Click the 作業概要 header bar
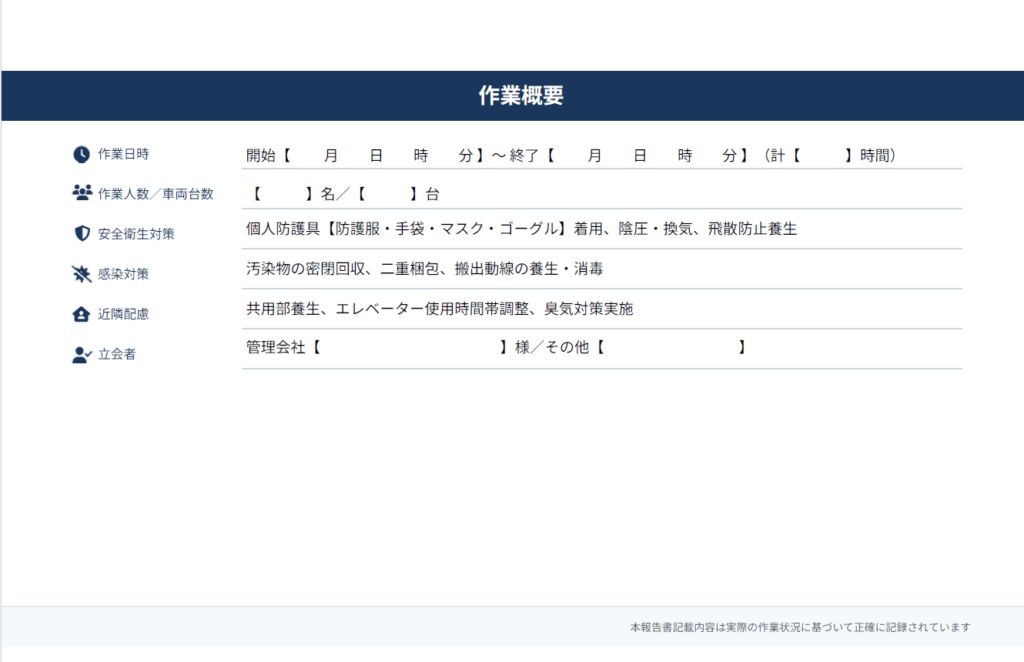Image resolution: width=1024 pixels, height=662 pixels. (x=512, y=96)
